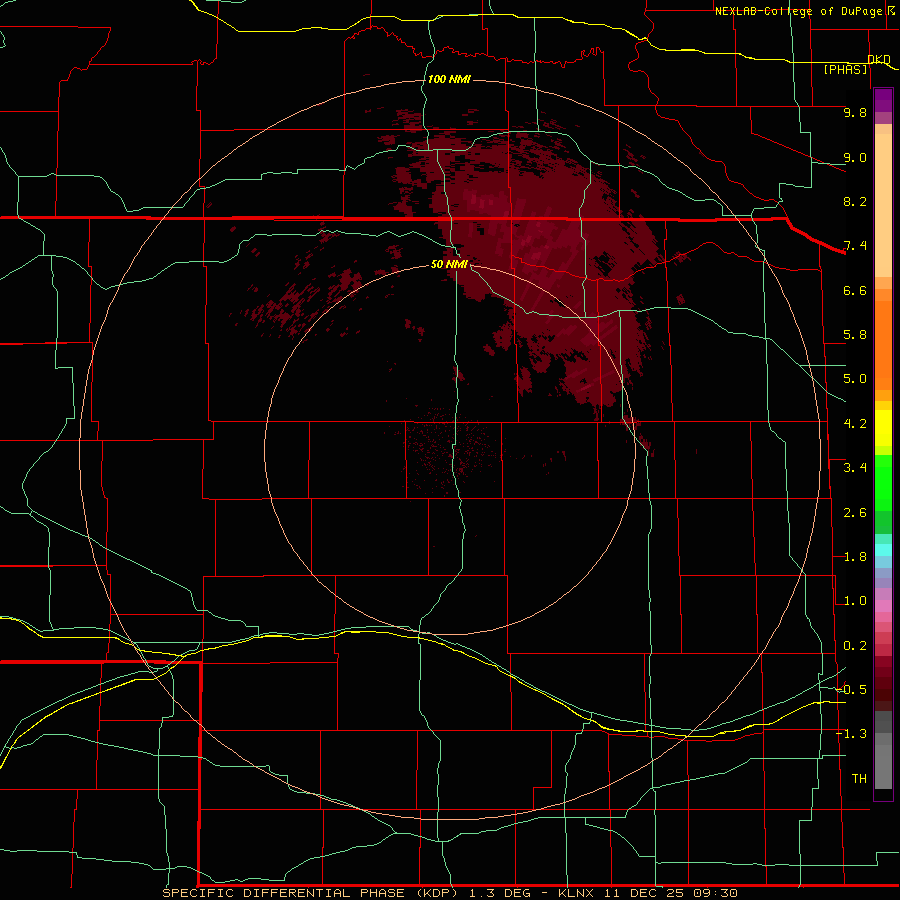900x900 pixels.
Task: Click the KLNX radar site identifier
Action: pos(576,893)
